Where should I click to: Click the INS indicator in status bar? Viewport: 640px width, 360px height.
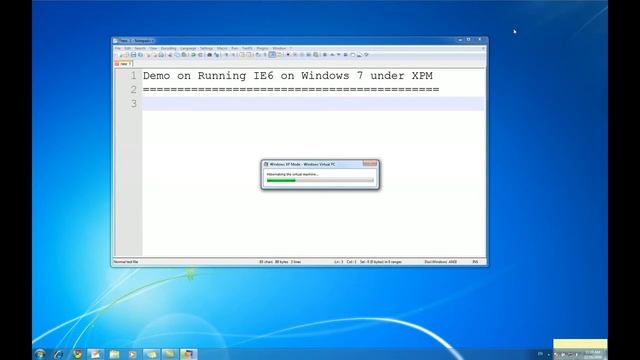[x=475, y=262]
